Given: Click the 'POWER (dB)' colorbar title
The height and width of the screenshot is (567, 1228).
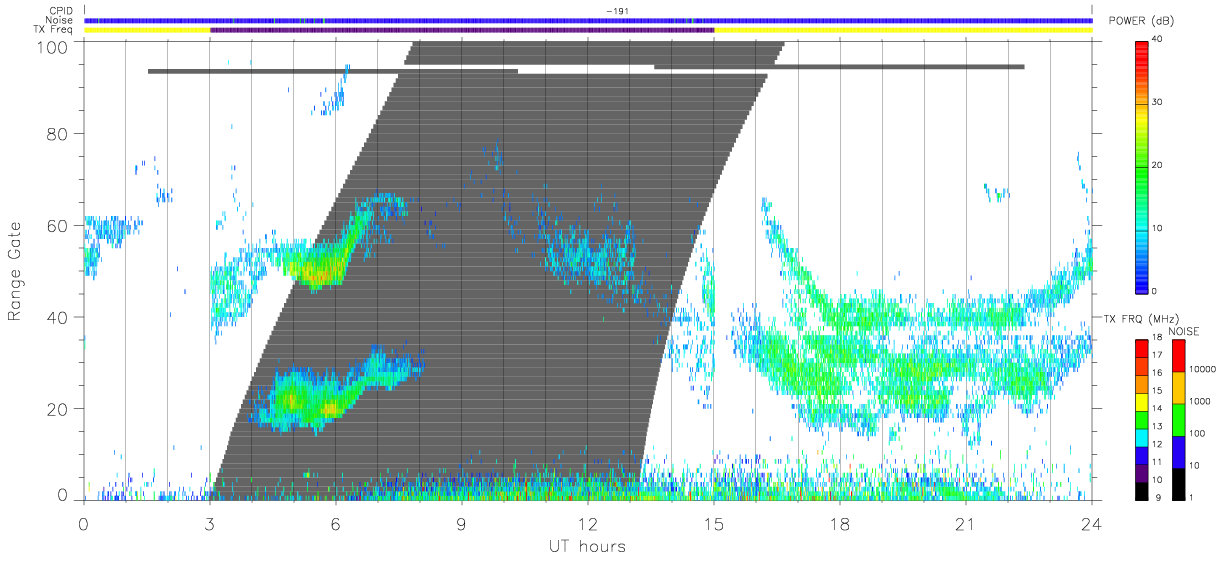Looking at the screenshot, I should pyautogui.click(x=1143, y=21).
